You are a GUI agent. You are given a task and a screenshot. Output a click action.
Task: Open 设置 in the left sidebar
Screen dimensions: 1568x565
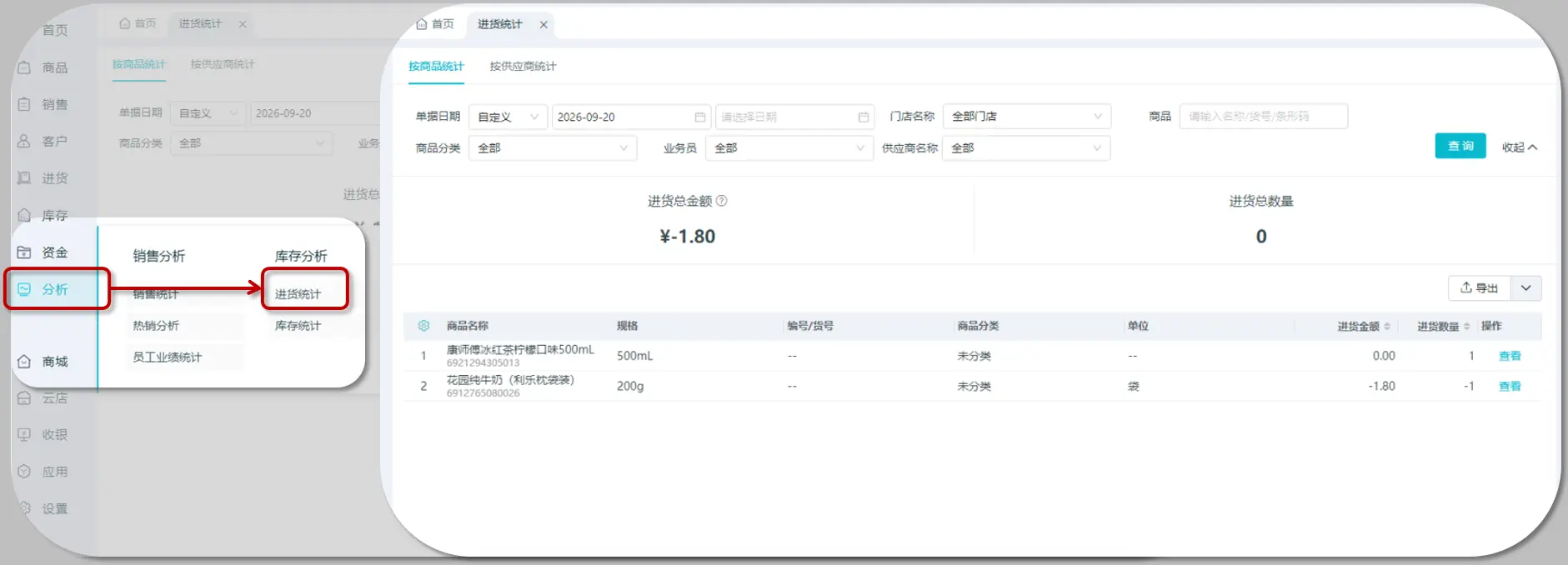tap(43, 508)
